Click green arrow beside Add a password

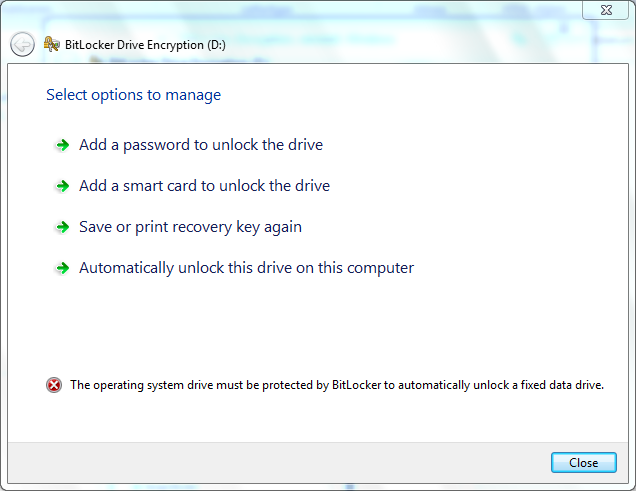tap(62, 145)
